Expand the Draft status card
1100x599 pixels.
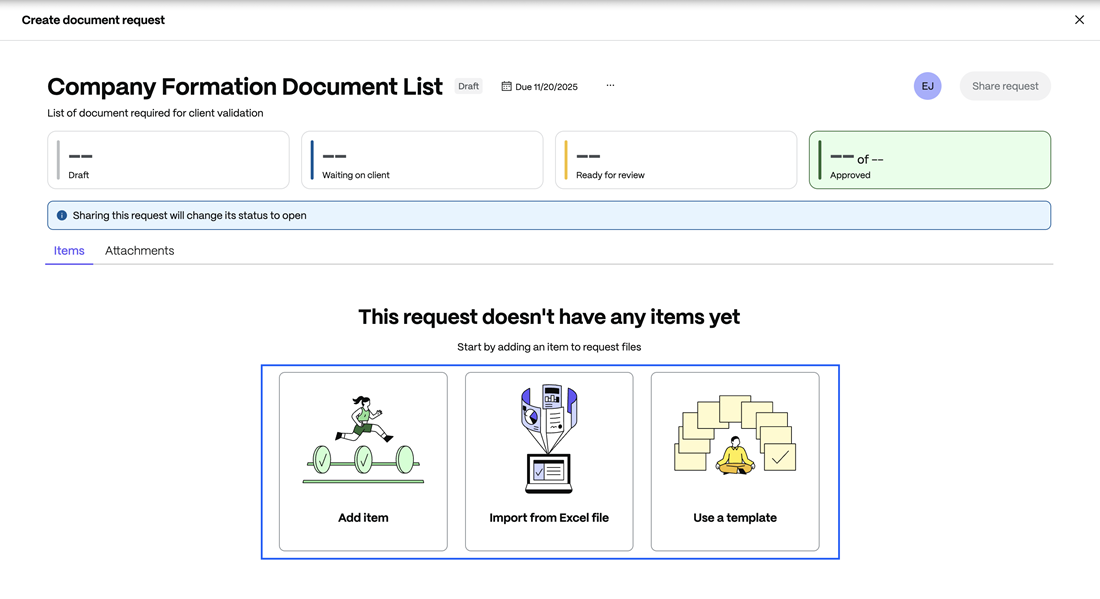168,159
